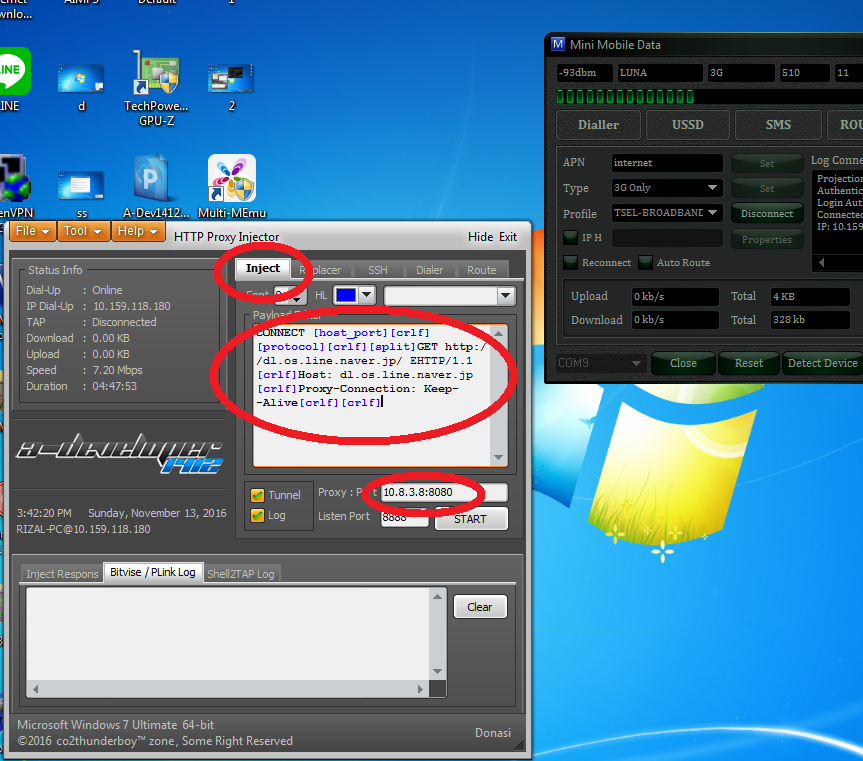Viewport: 863px width, 761px height.
Task: Open the Type dropdown showing 3G Only
Action: (667, 188)
